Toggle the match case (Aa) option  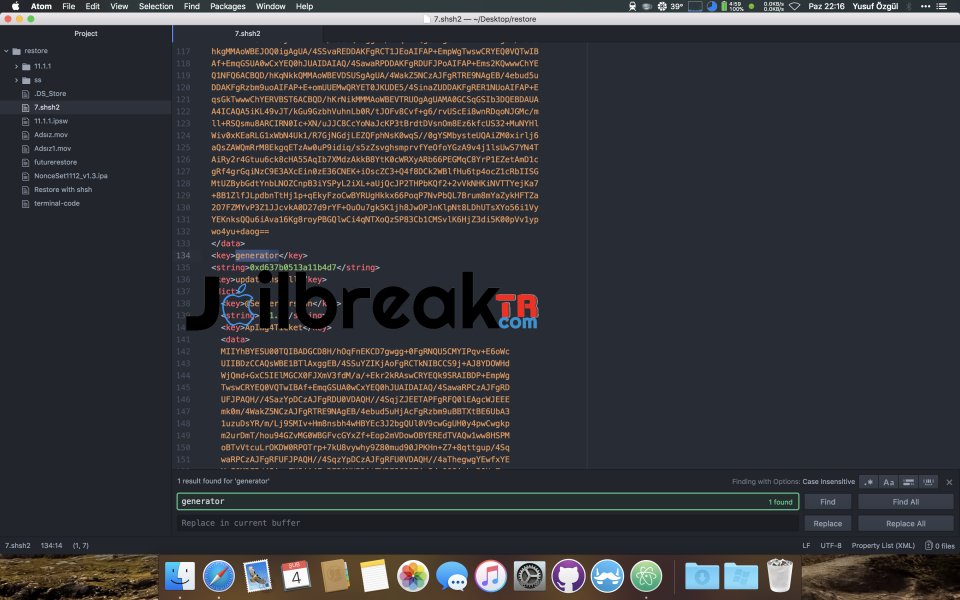click(x=887, y=482)
